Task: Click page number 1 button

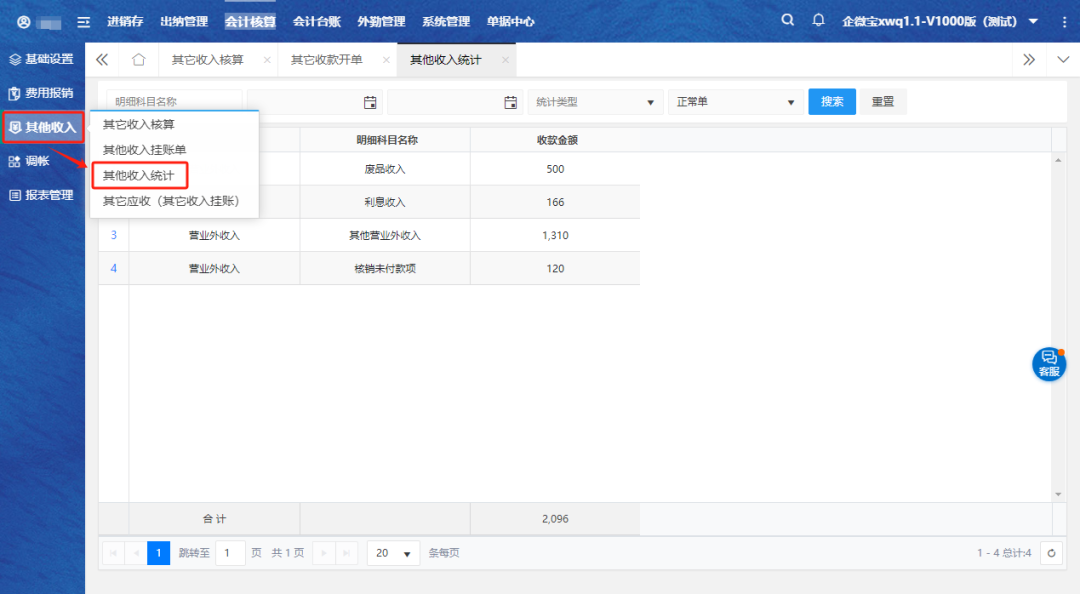Action: click(158, 553)
